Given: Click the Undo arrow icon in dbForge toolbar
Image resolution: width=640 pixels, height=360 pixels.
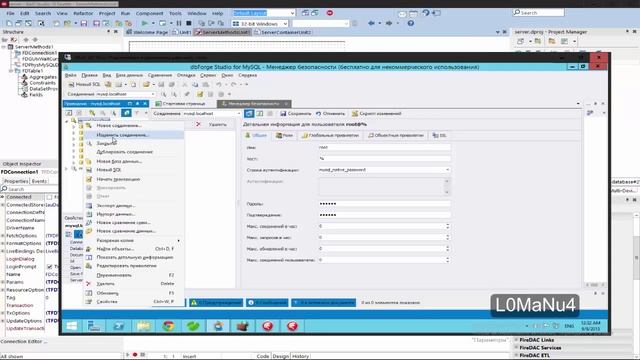Looking at the screenshot, I should [x=219, y=84].
